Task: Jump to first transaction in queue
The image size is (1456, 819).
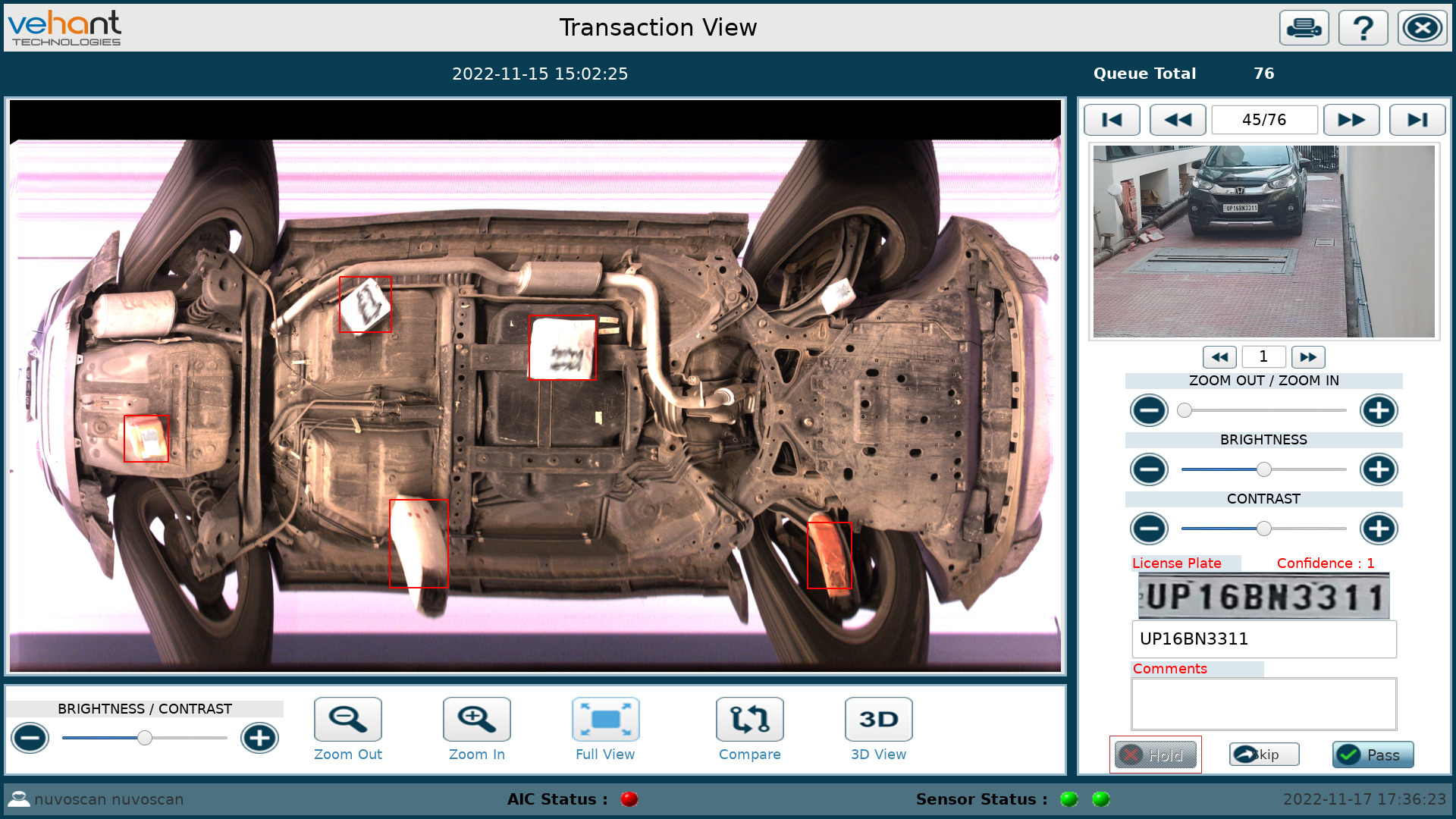Action: [1112, 120]
